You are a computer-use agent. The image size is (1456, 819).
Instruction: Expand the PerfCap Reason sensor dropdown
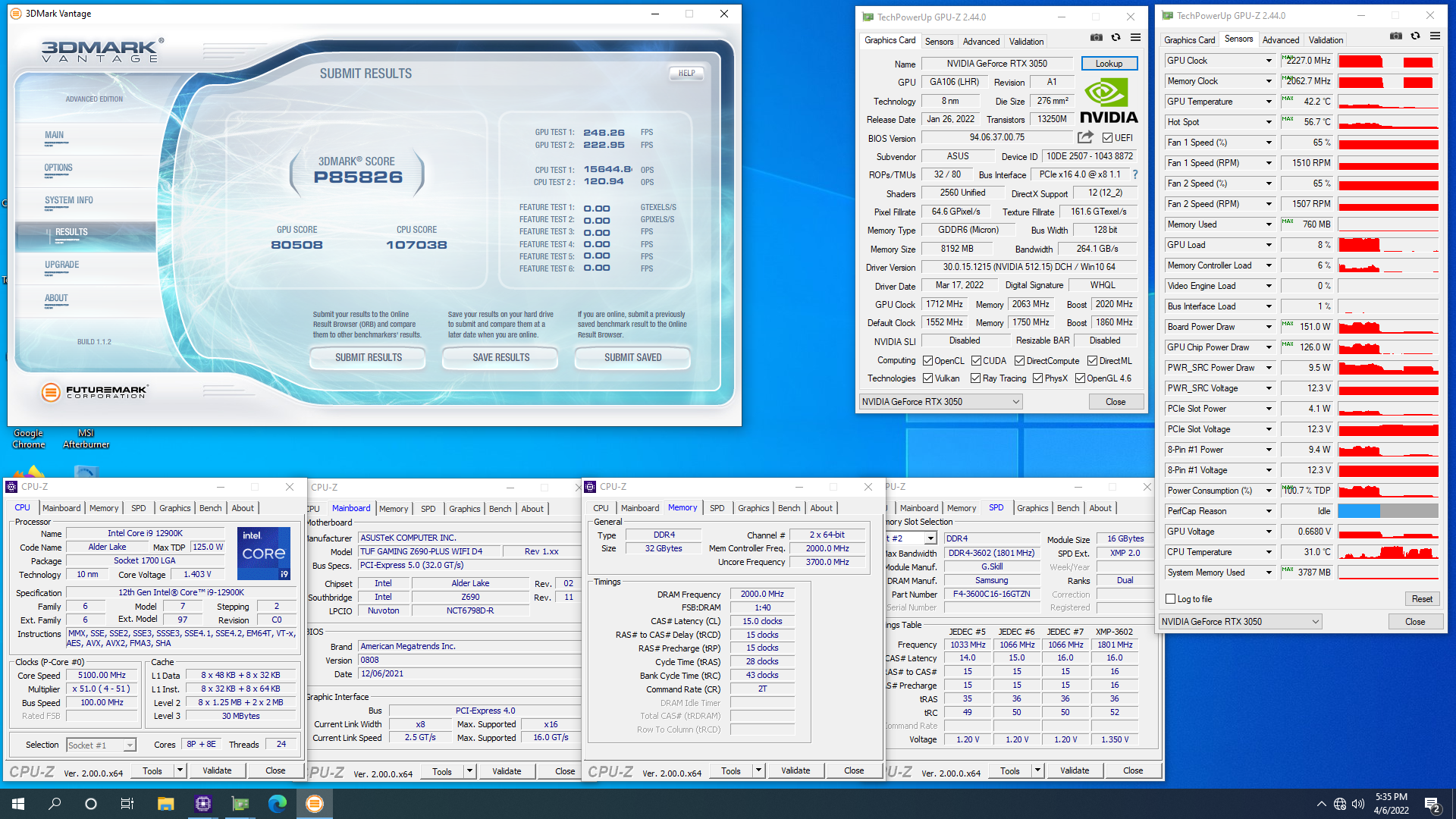[1268, 511]
